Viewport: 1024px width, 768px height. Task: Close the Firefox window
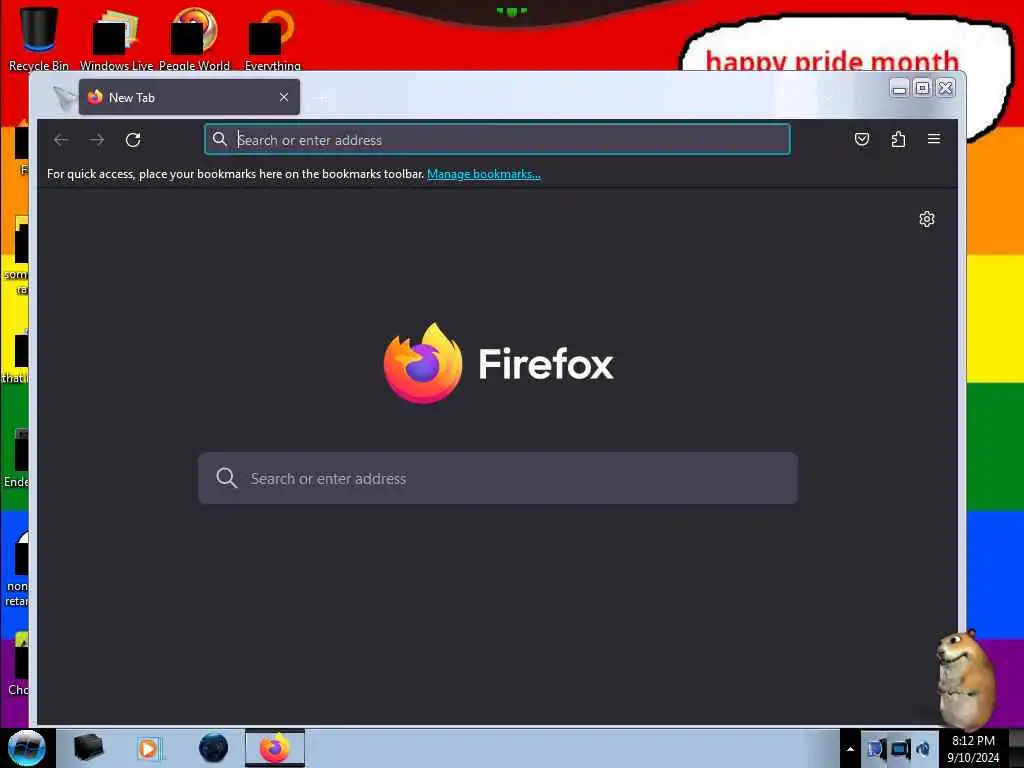coord(945,88)
